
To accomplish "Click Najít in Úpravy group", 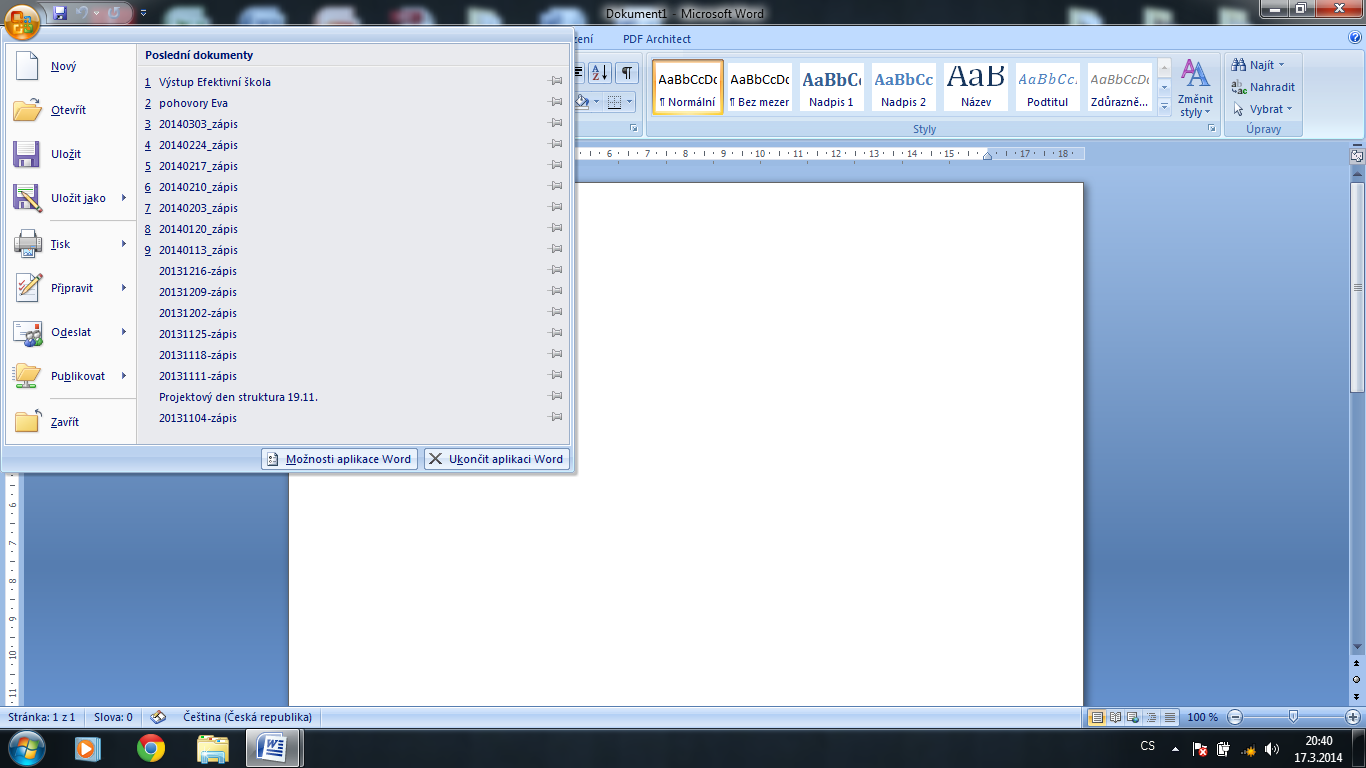I will coord(1258,65).
